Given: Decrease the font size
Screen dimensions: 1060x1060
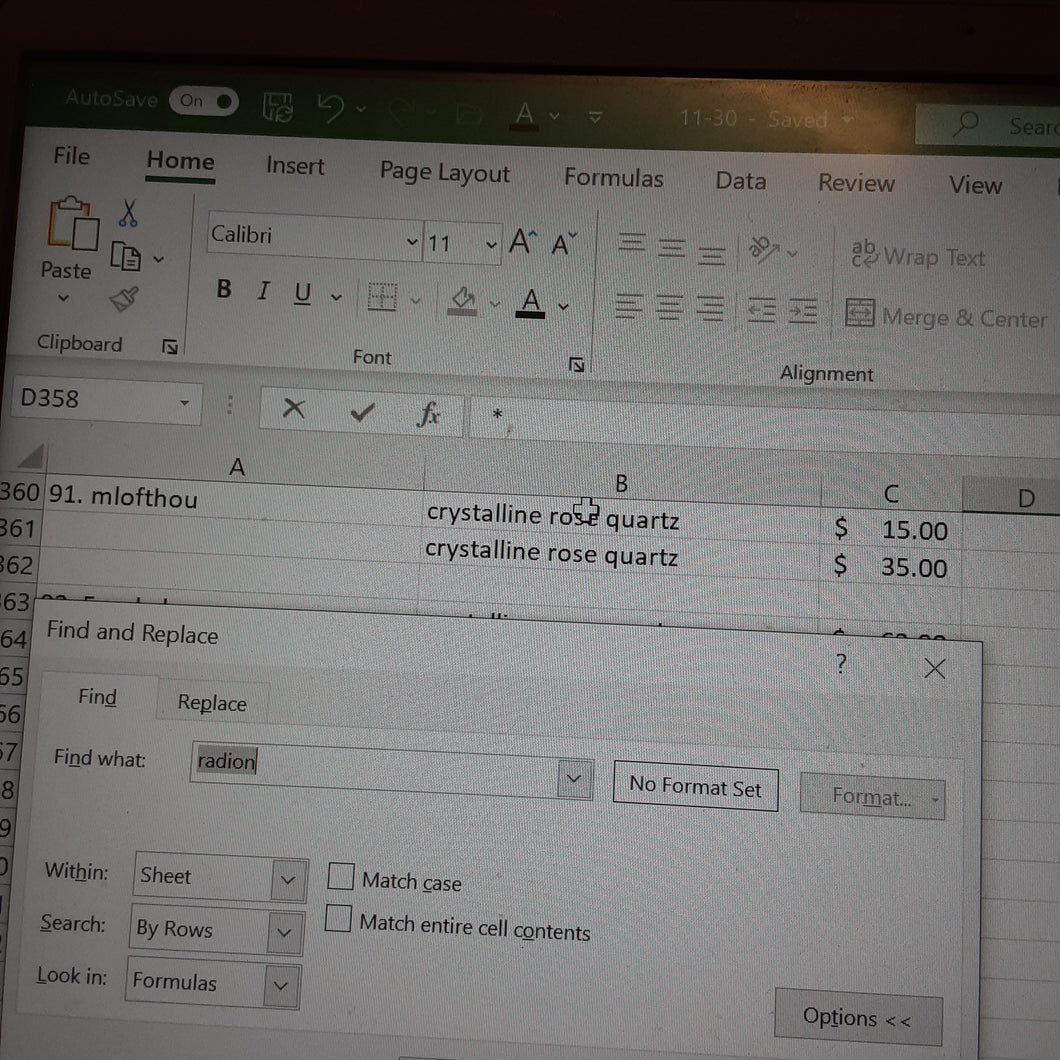Looking at the screenshot, I should coord(563,243).
